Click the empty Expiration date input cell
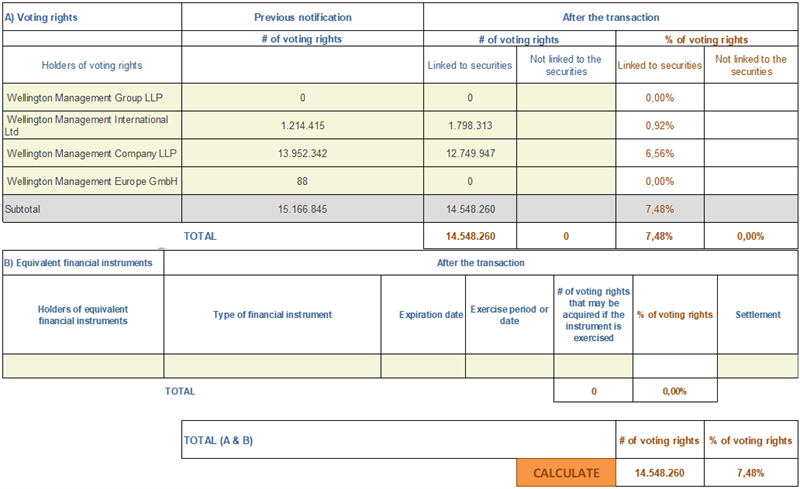This screenshot has height=489, width=800. [423, 366]
